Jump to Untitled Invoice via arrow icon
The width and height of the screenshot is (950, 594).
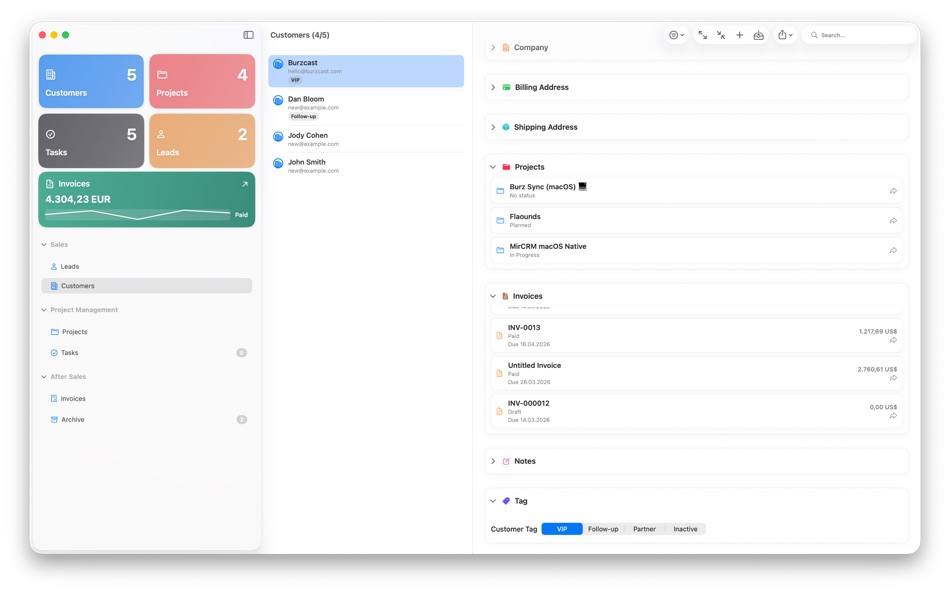[893, 378]
